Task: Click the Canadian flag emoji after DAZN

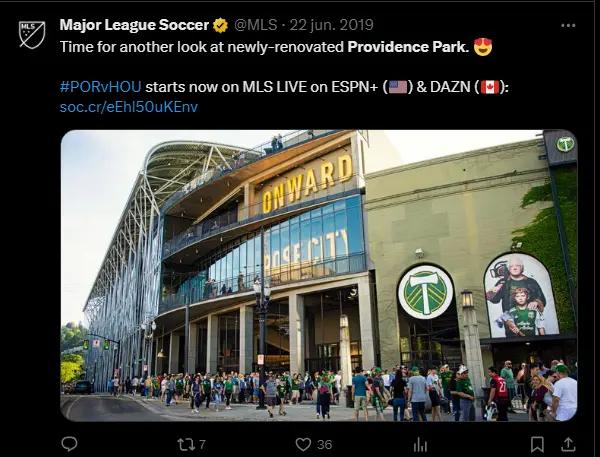Action: [489, 87]
